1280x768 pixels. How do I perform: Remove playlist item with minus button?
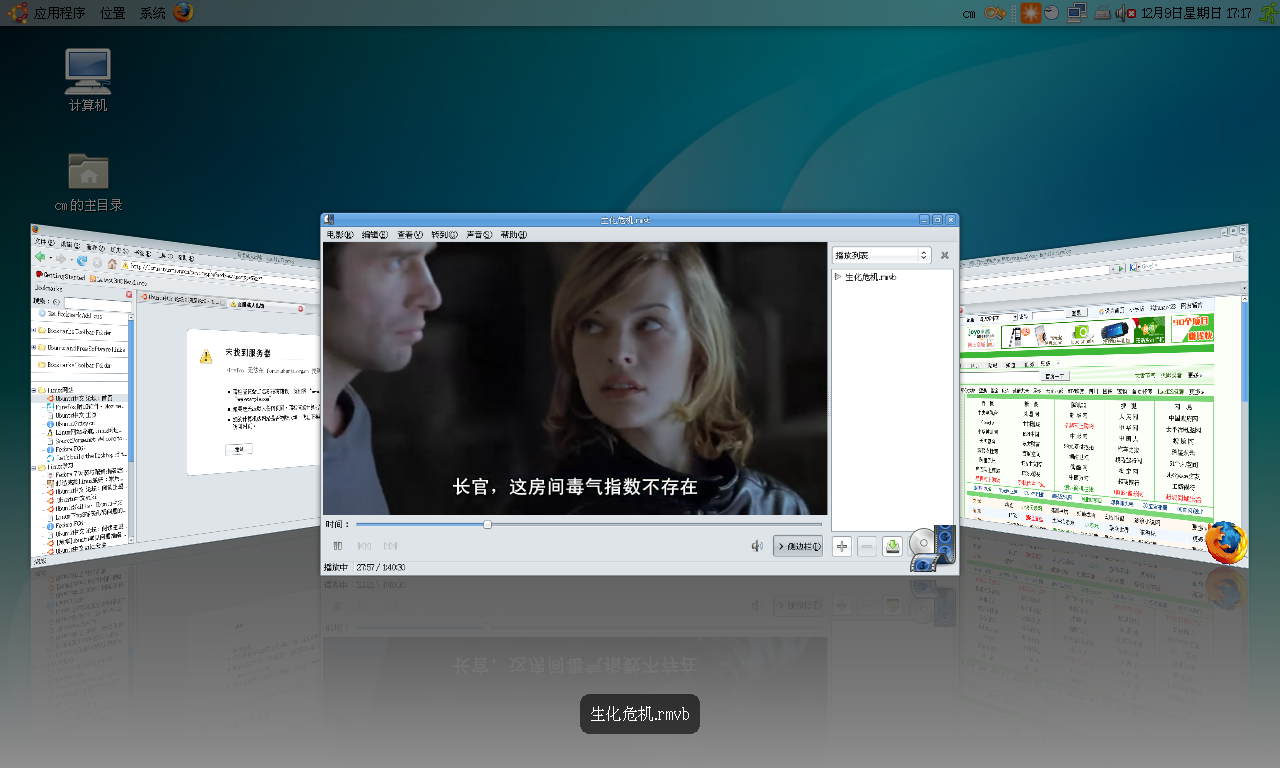[x=867, y=546]
